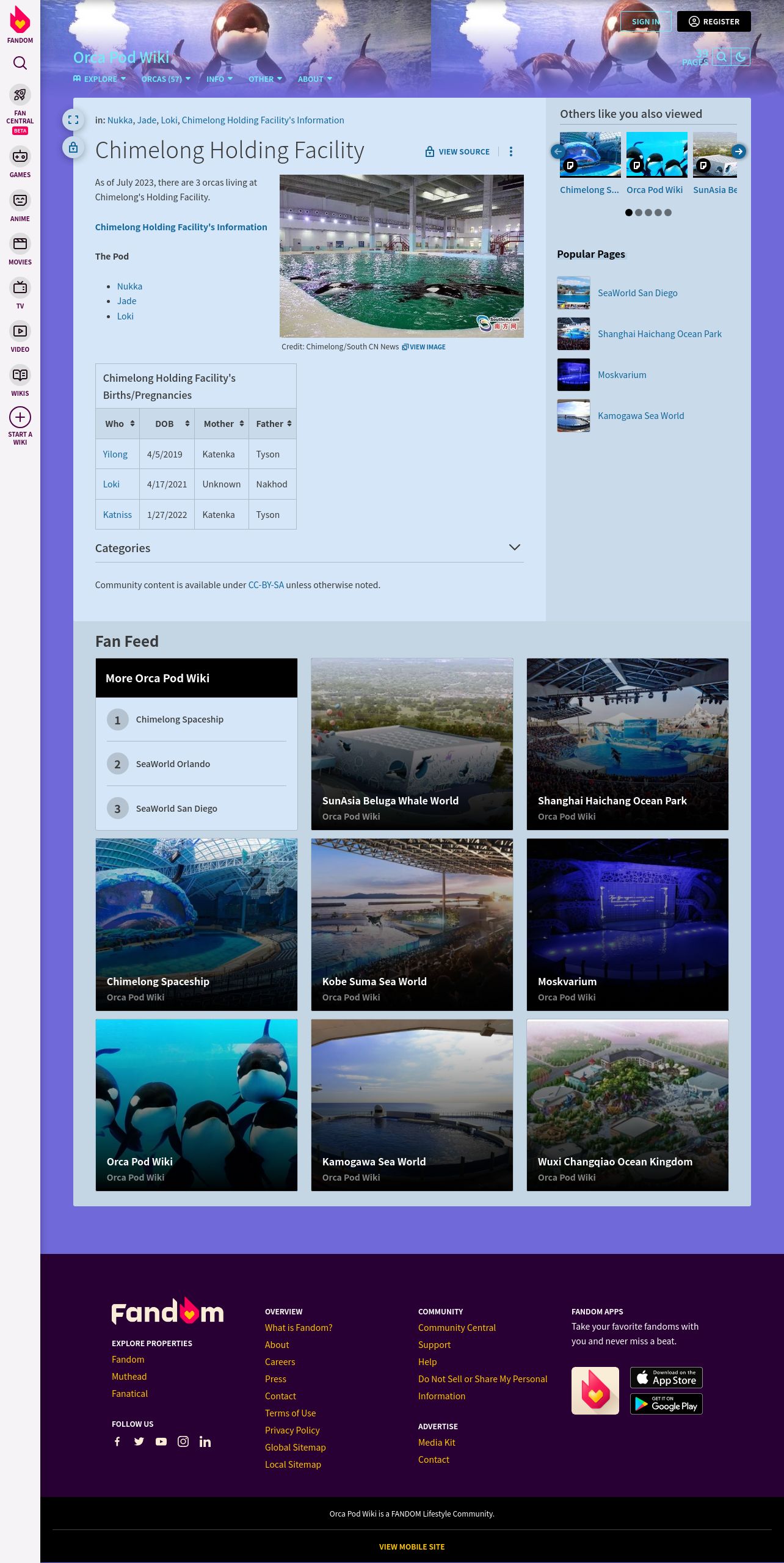The width and height of the screenshot is (784, 1563).
Task: Open the Media Kit footer link
Action: pyautogui.click(x=437, y=1443)
